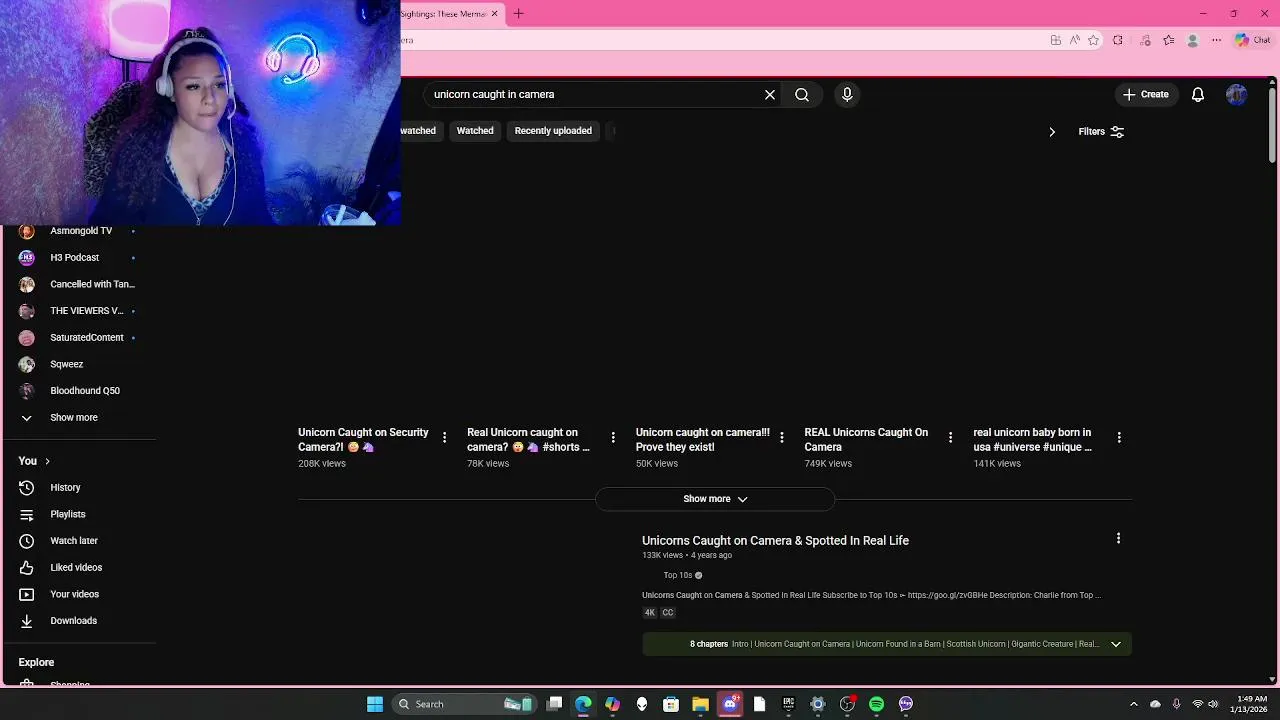Open options for REAL Unicorns Caught On Camera short
Viewport: 1280px width, 720px height.
(950, 437)
